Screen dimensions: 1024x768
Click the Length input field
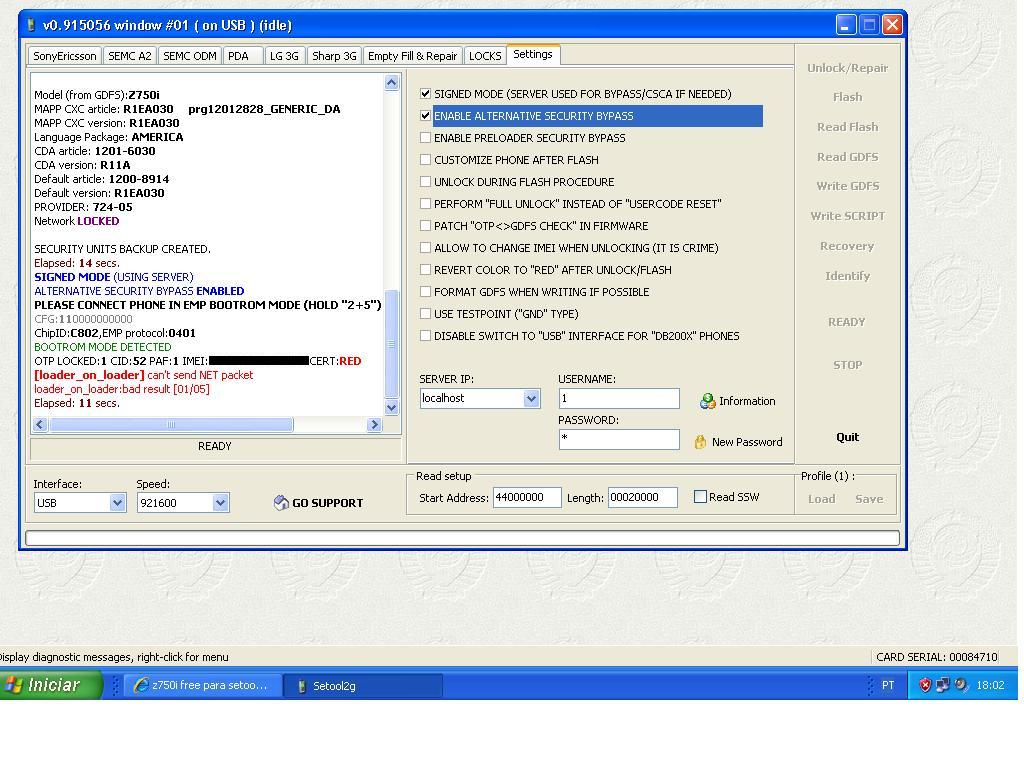click(x=643, y=498)
